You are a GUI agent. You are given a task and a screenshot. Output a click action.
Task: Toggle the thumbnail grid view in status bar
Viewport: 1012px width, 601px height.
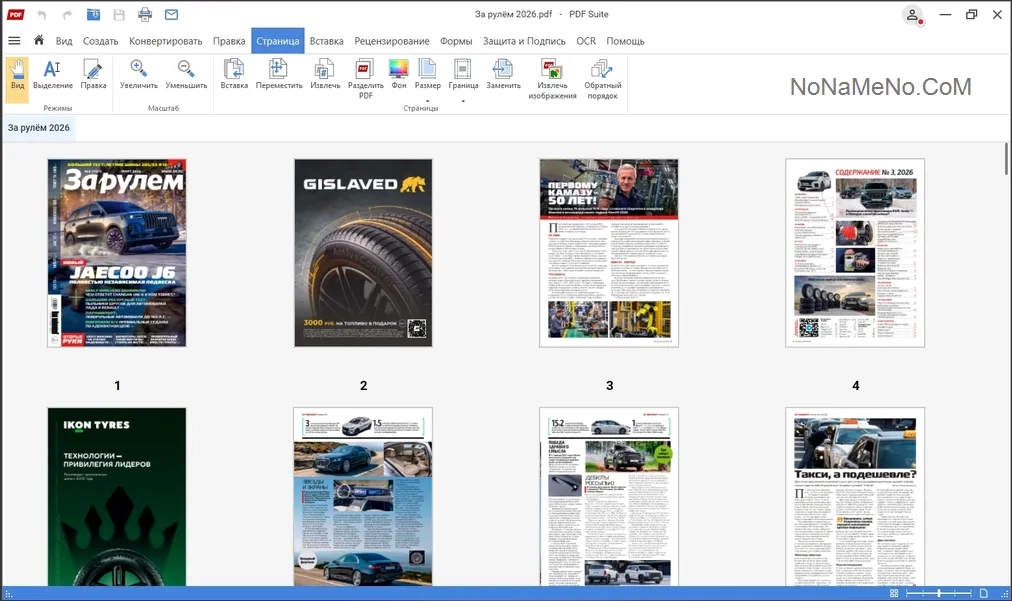pyautogui.click(x=894, y=593)
